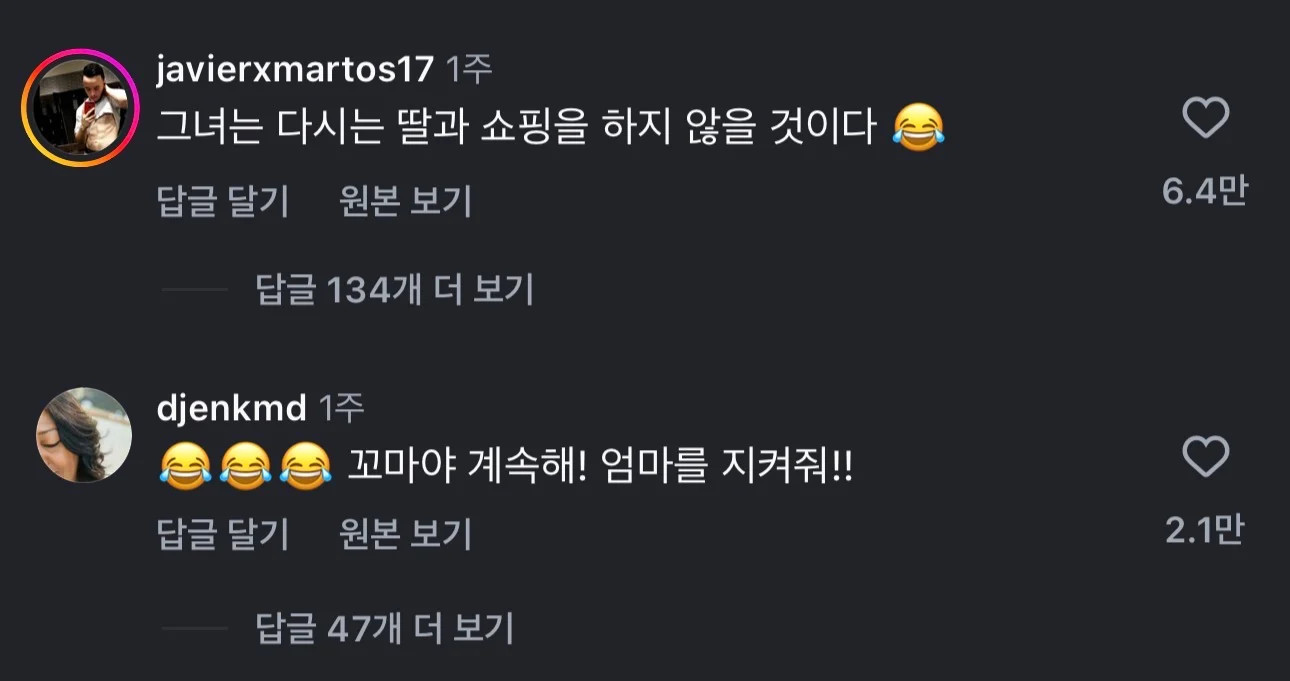Image resolution: width=1290 pixels, height=681 pixels.
Task: Open djenkmd's profile avatar
Action: 84,435
